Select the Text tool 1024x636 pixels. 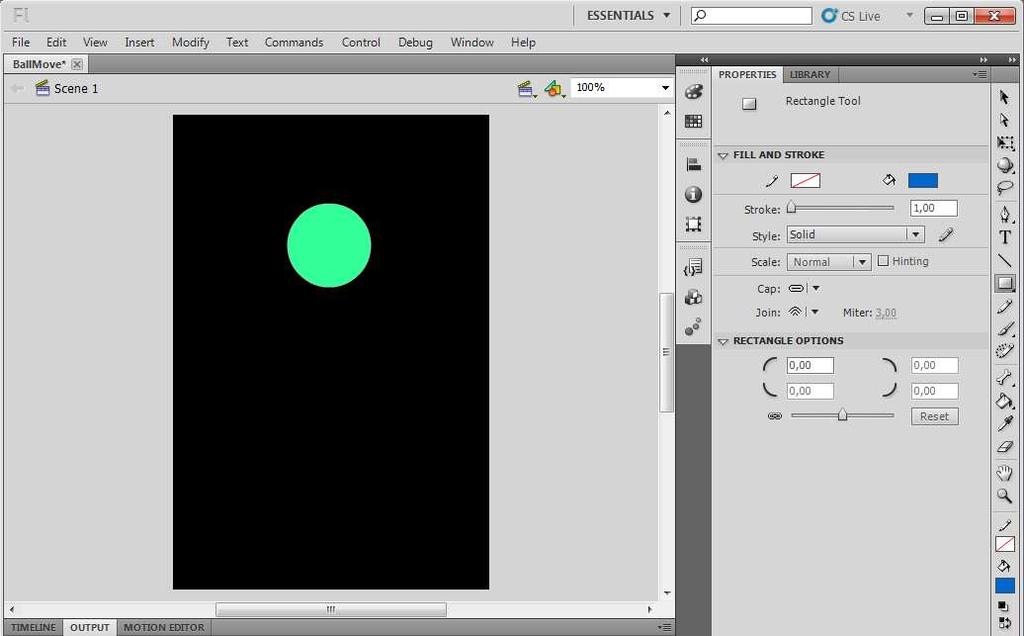1005,238
